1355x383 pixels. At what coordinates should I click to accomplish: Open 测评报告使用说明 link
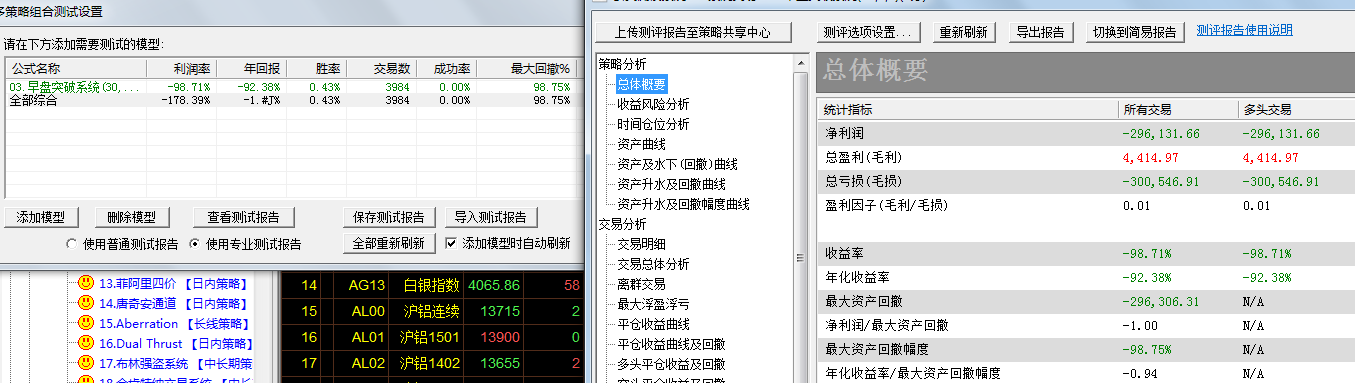1244,31
